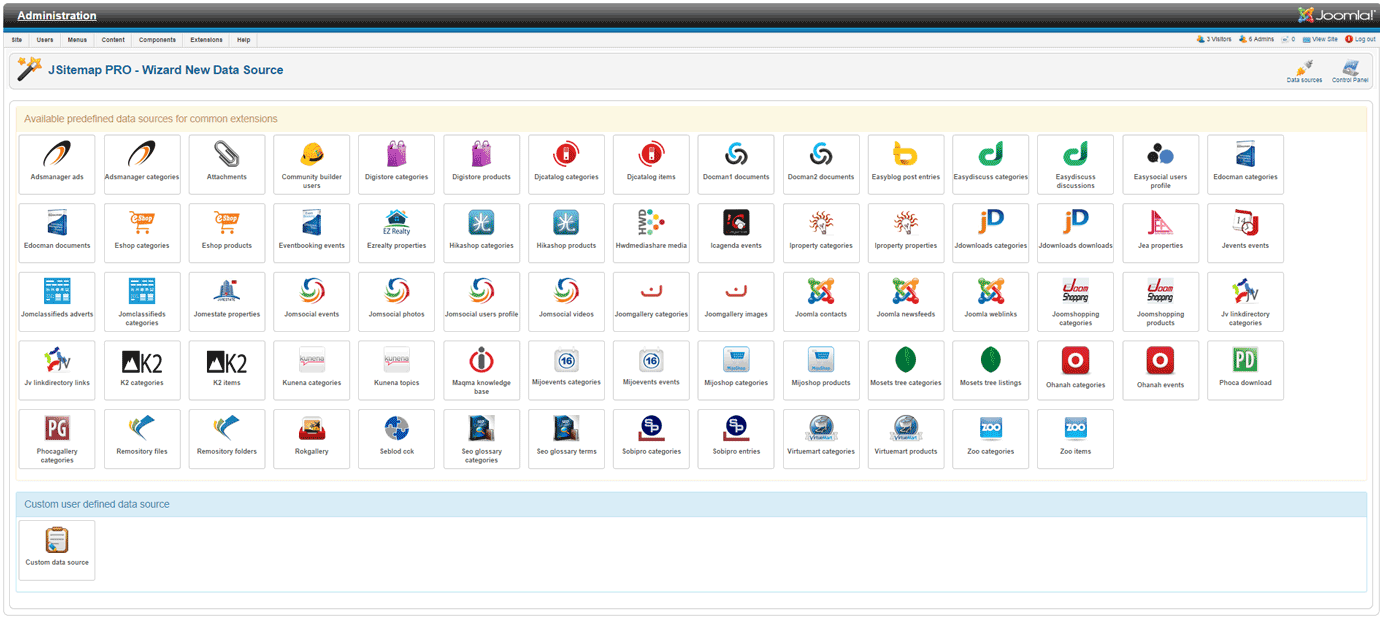The height and width of the screenshot is (619, 1380).
Task: Go to Control Panel from toolbar
Action: pyautogui.click(x=1350, y=71)
